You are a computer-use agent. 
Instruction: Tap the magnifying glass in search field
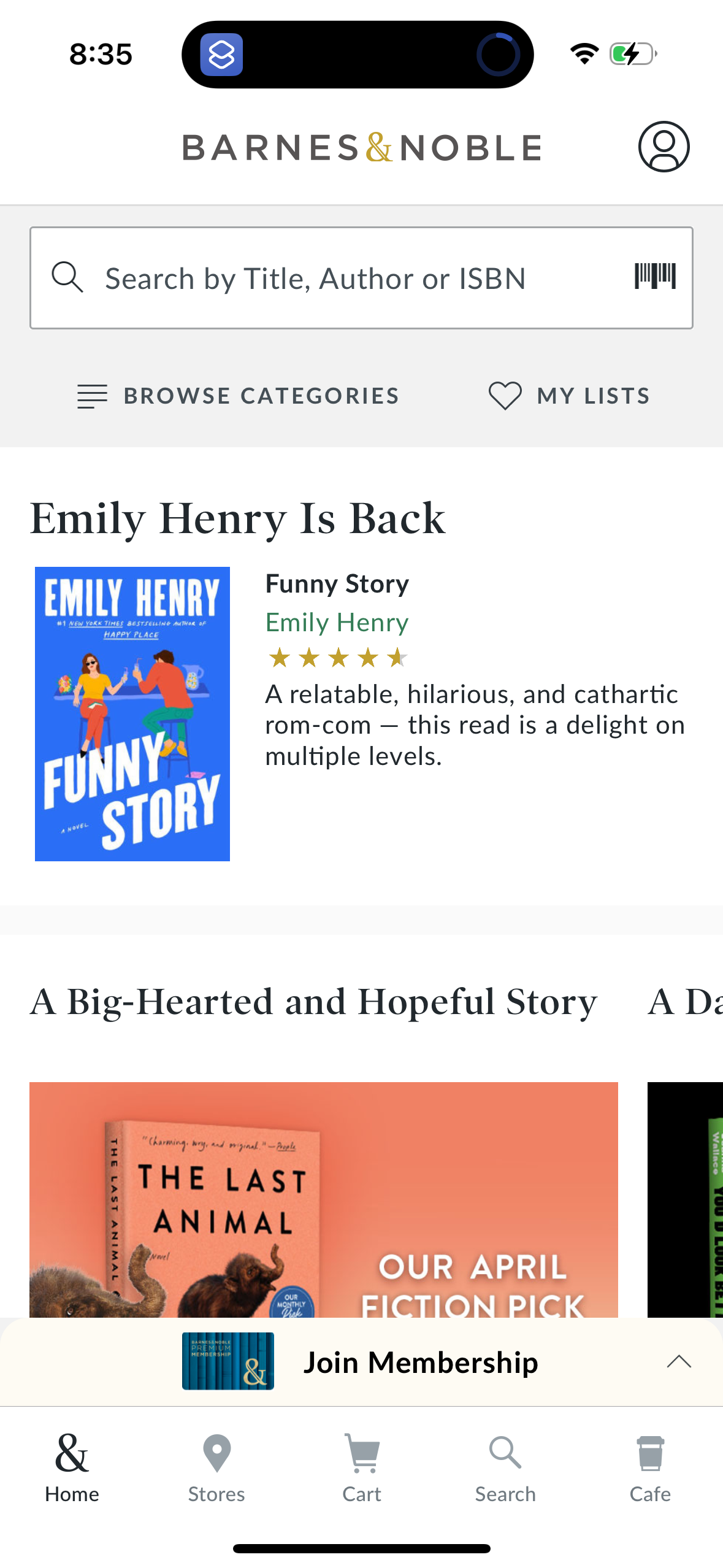coord(67,277)
